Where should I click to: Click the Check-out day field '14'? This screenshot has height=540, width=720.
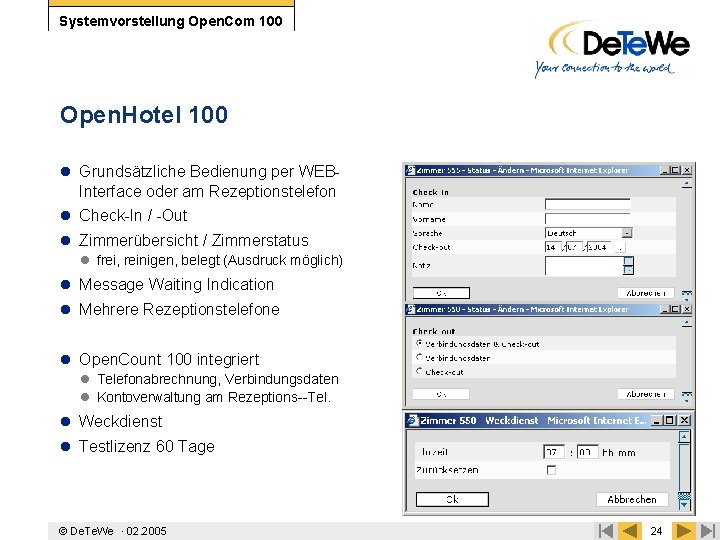coord(554,248)
